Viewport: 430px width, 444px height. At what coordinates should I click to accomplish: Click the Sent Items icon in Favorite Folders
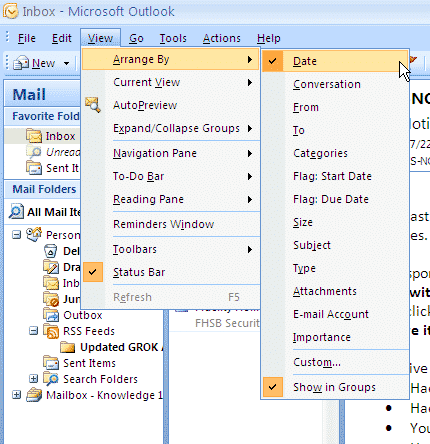coord(34,168)
